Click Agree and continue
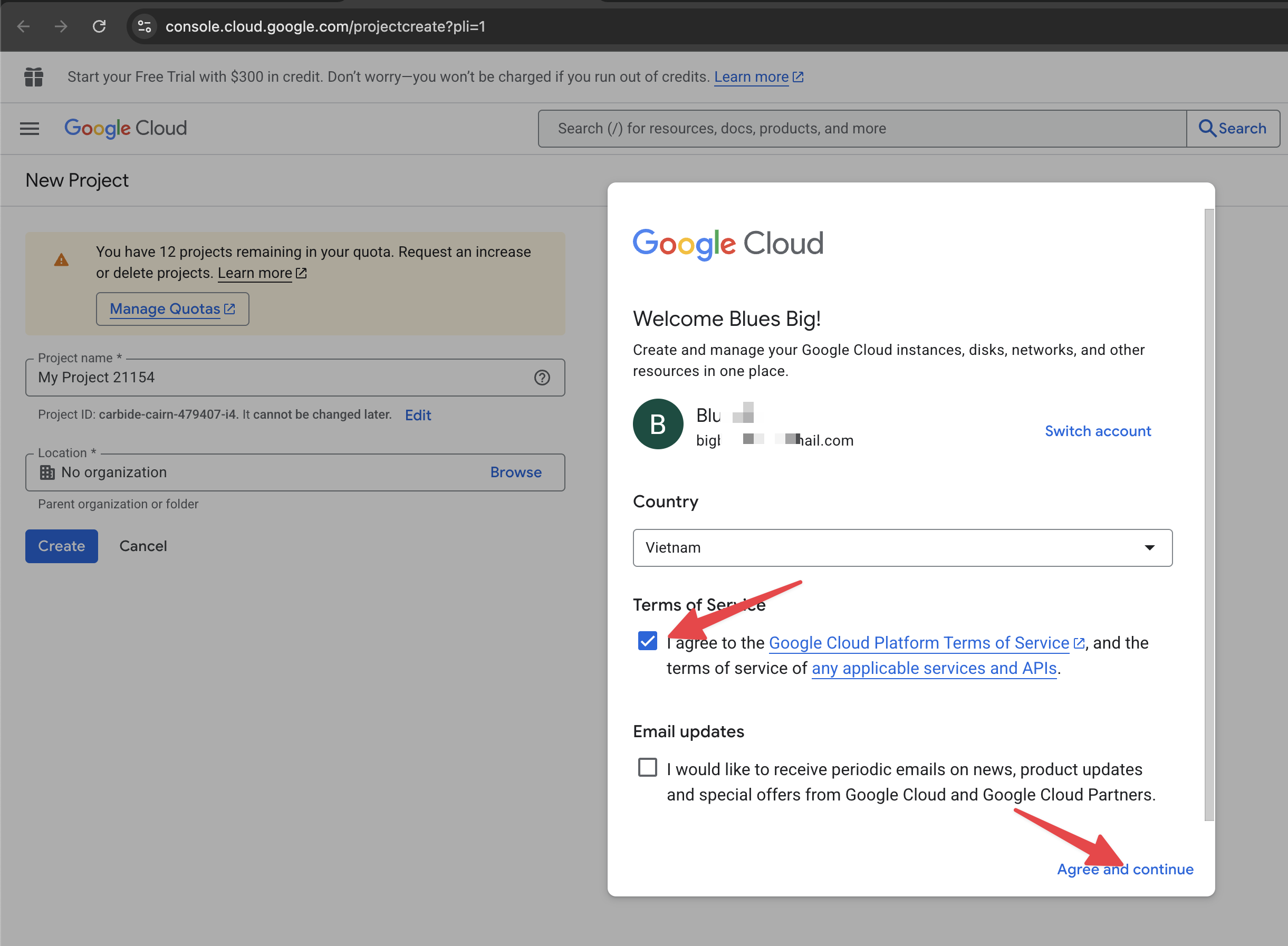This screenshot has height=946, width=1288. click(1125, 869)
